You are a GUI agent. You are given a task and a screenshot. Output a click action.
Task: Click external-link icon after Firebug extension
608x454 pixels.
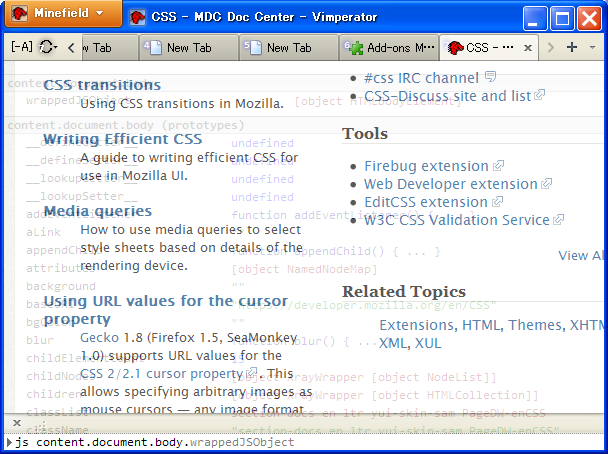click(498, 166)
